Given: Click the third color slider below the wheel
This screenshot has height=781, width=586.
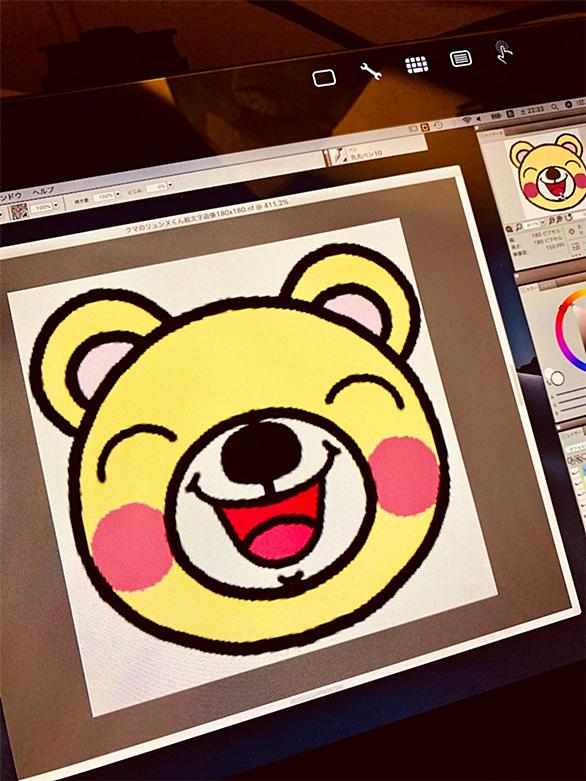Looking at the screenshot, I should pyautogui.click(x=574, y=408).
